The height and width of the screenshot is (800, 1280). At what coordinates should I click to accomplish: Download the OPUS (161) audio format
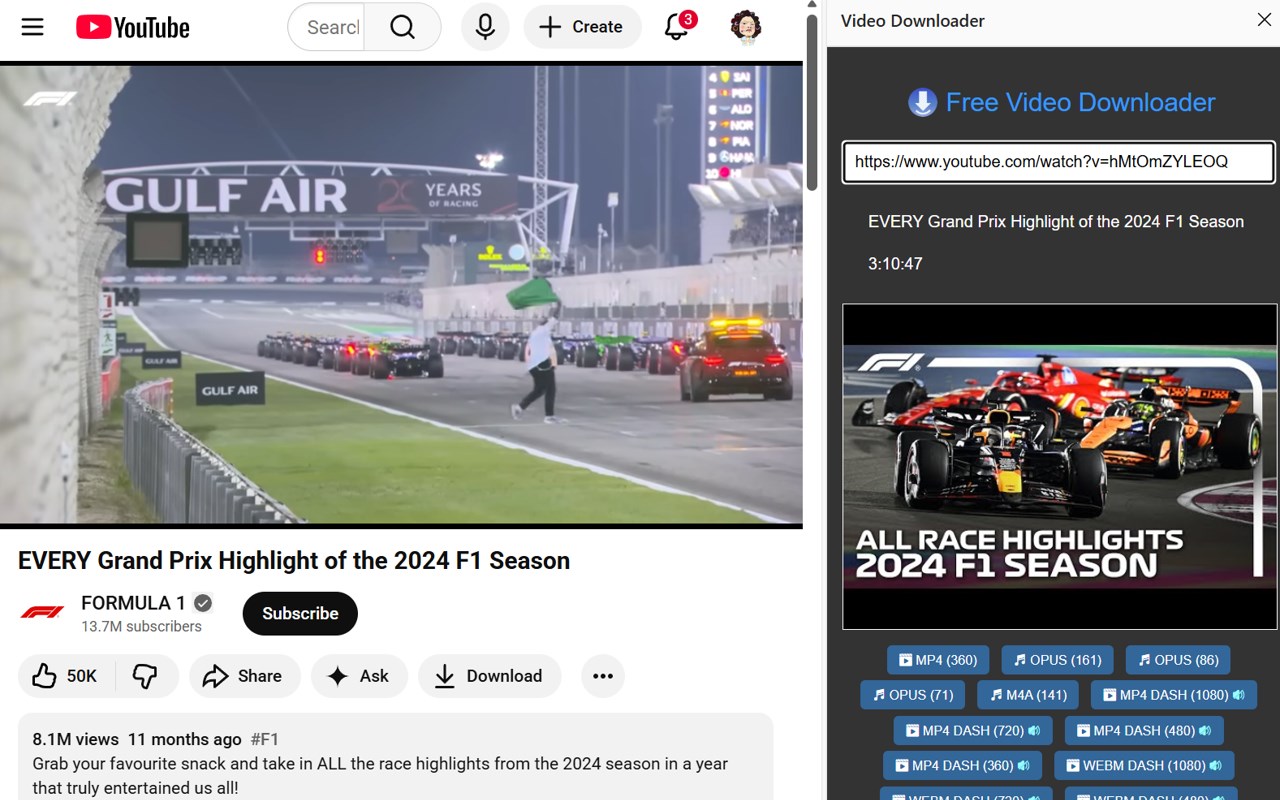pyautogui.click(x=1057, y=660)
